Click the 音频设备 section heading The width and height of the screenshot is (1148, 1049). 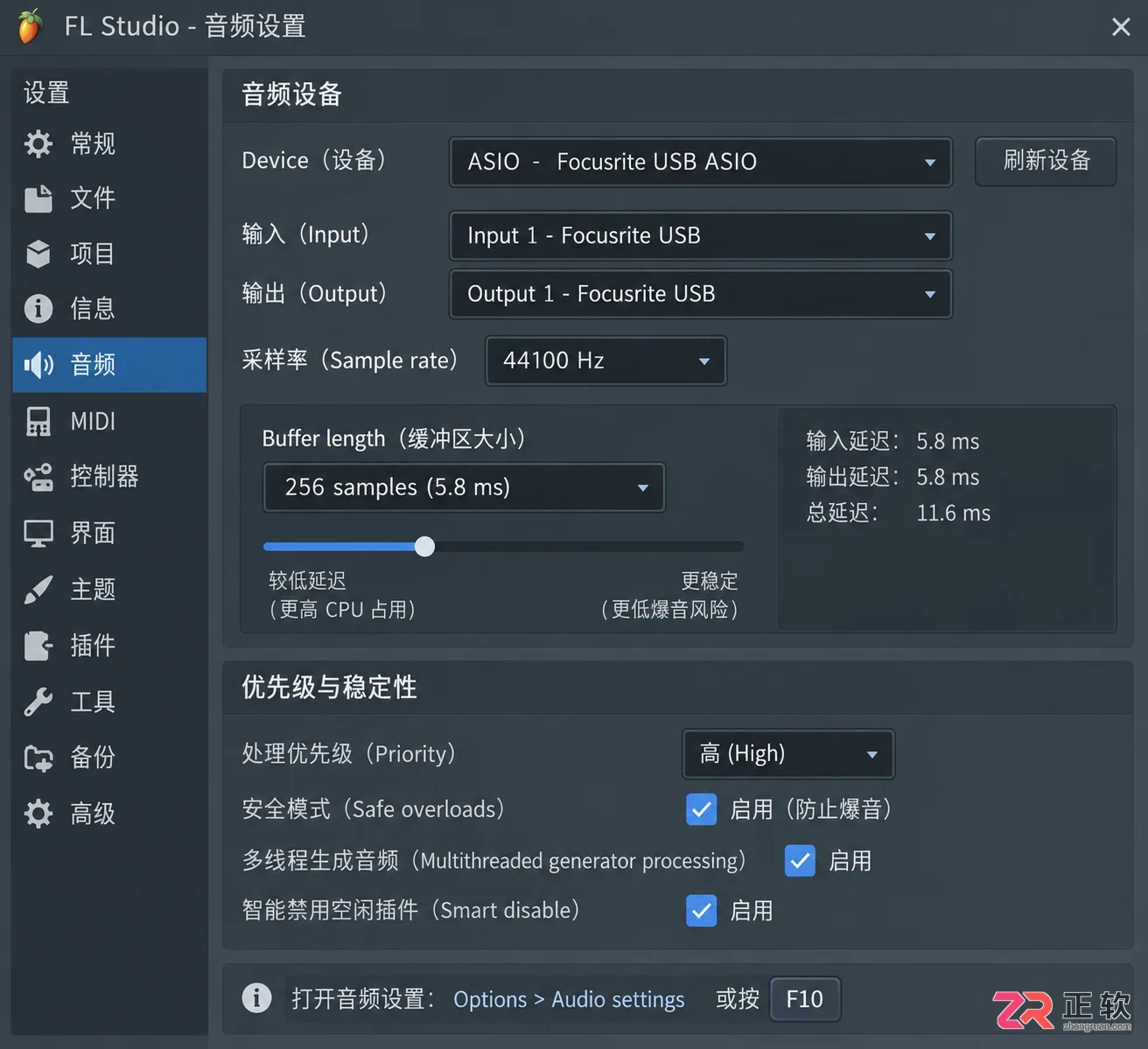pyautogui.click(x=291, y=94)
